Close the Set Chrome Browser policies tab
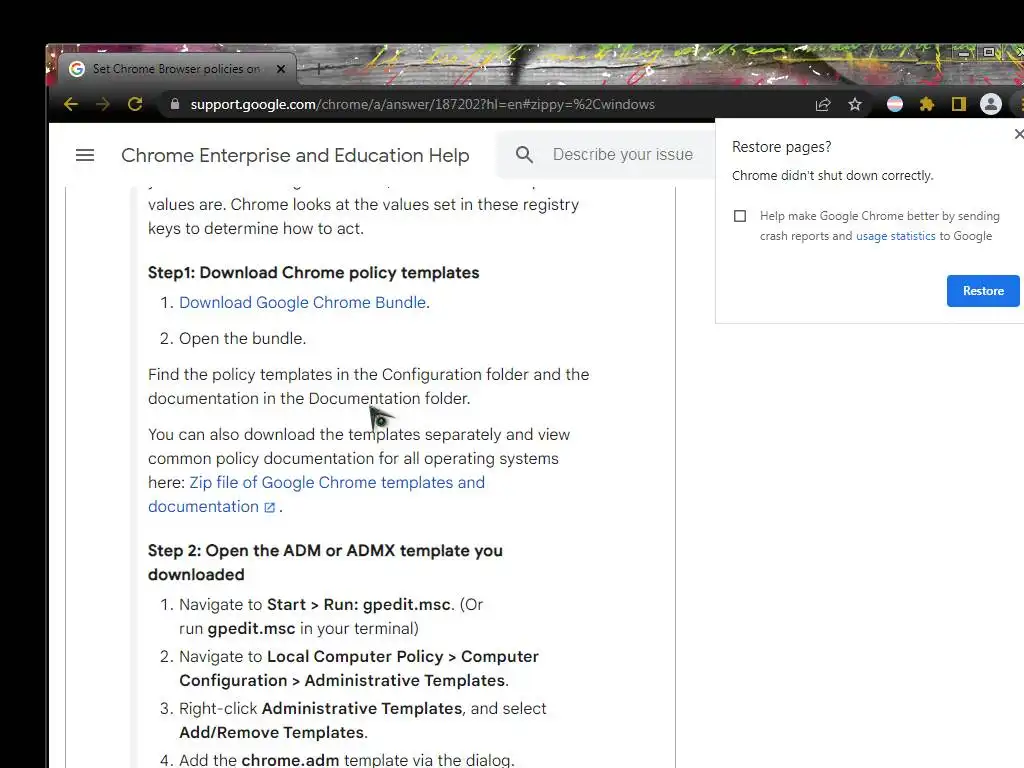Image resolution: width=1024 pixels, height=768 pixels. click(281, 69)
